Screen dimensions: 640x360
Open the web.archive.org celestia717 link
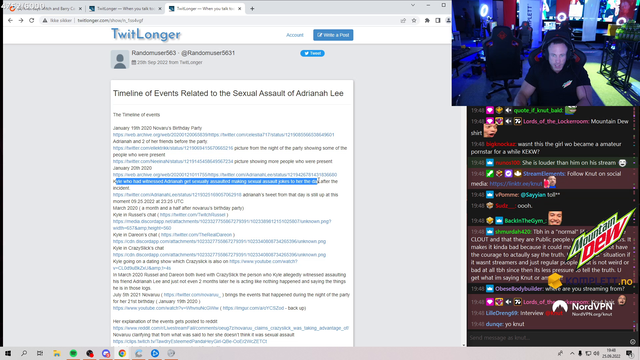coord(224,135)
